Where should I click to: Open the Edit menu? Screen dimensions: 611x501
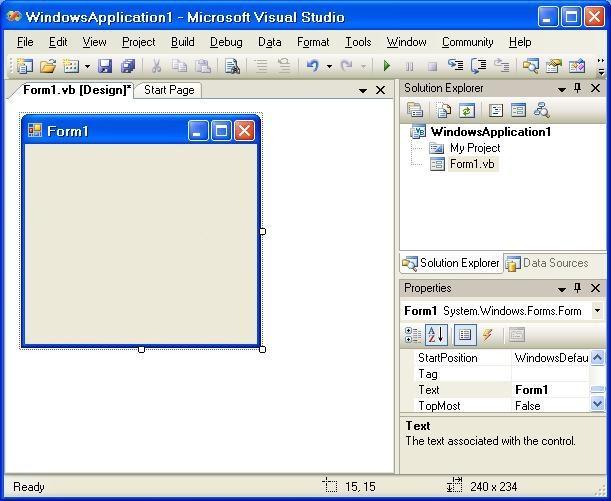coord(58,42)
